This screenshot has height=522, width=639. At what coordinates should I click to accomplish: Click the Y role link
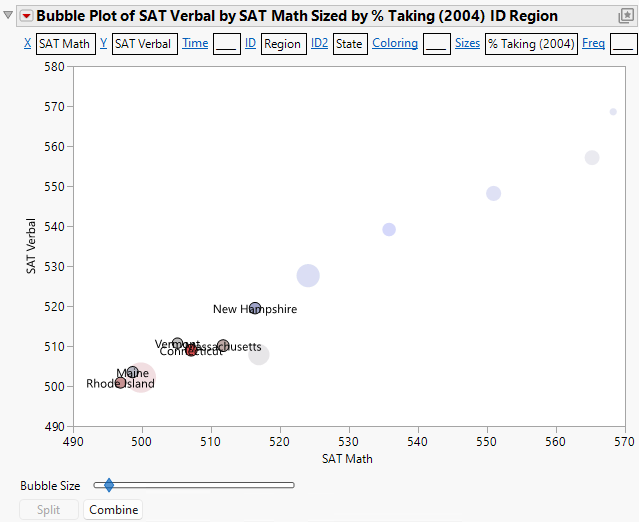103,44
